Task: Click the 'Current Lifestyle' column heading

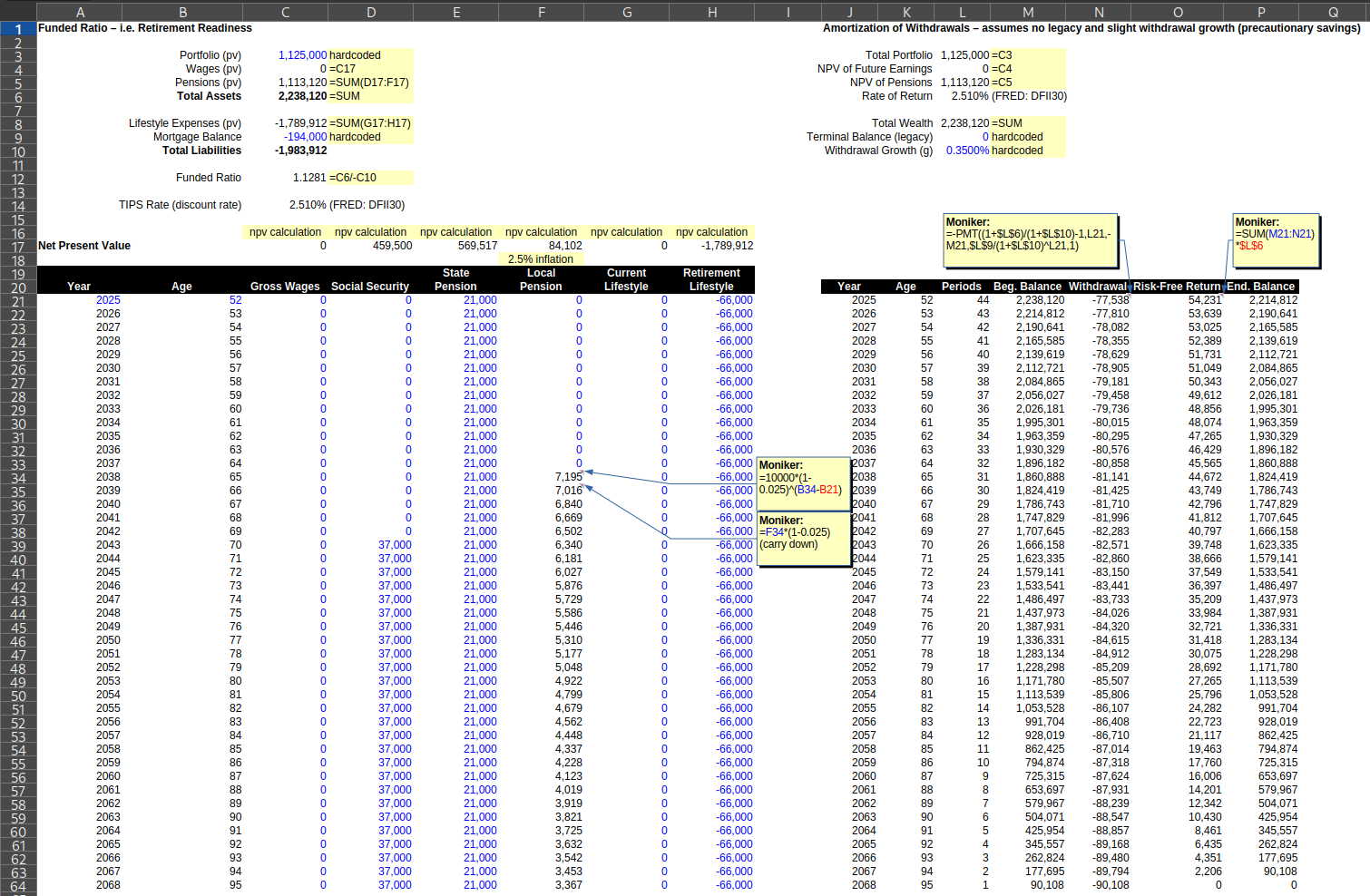Action: pos(626,279)
